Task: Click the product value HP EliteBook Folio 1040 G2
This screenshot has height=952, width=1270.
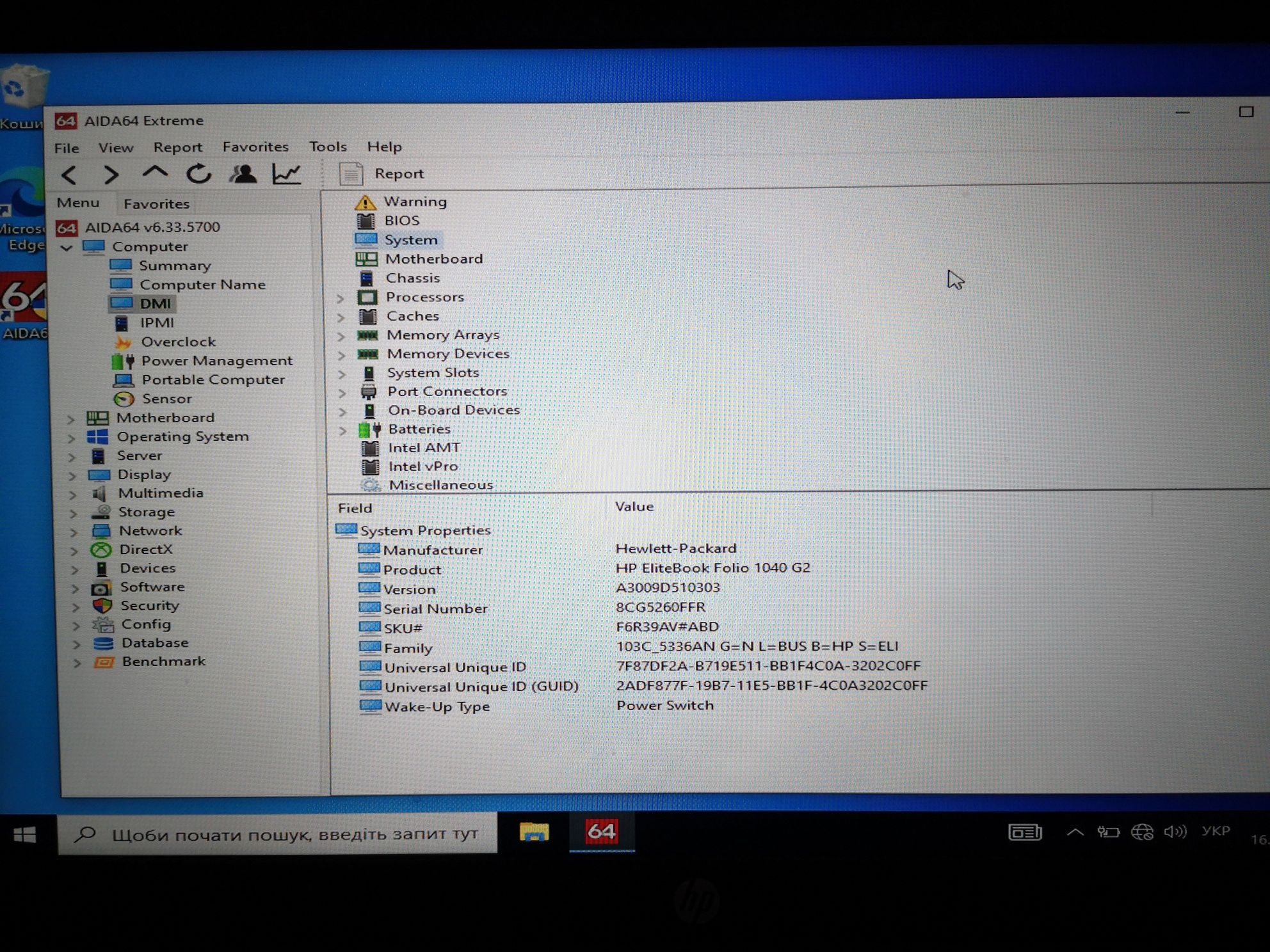Action: (x=712, y=568)
